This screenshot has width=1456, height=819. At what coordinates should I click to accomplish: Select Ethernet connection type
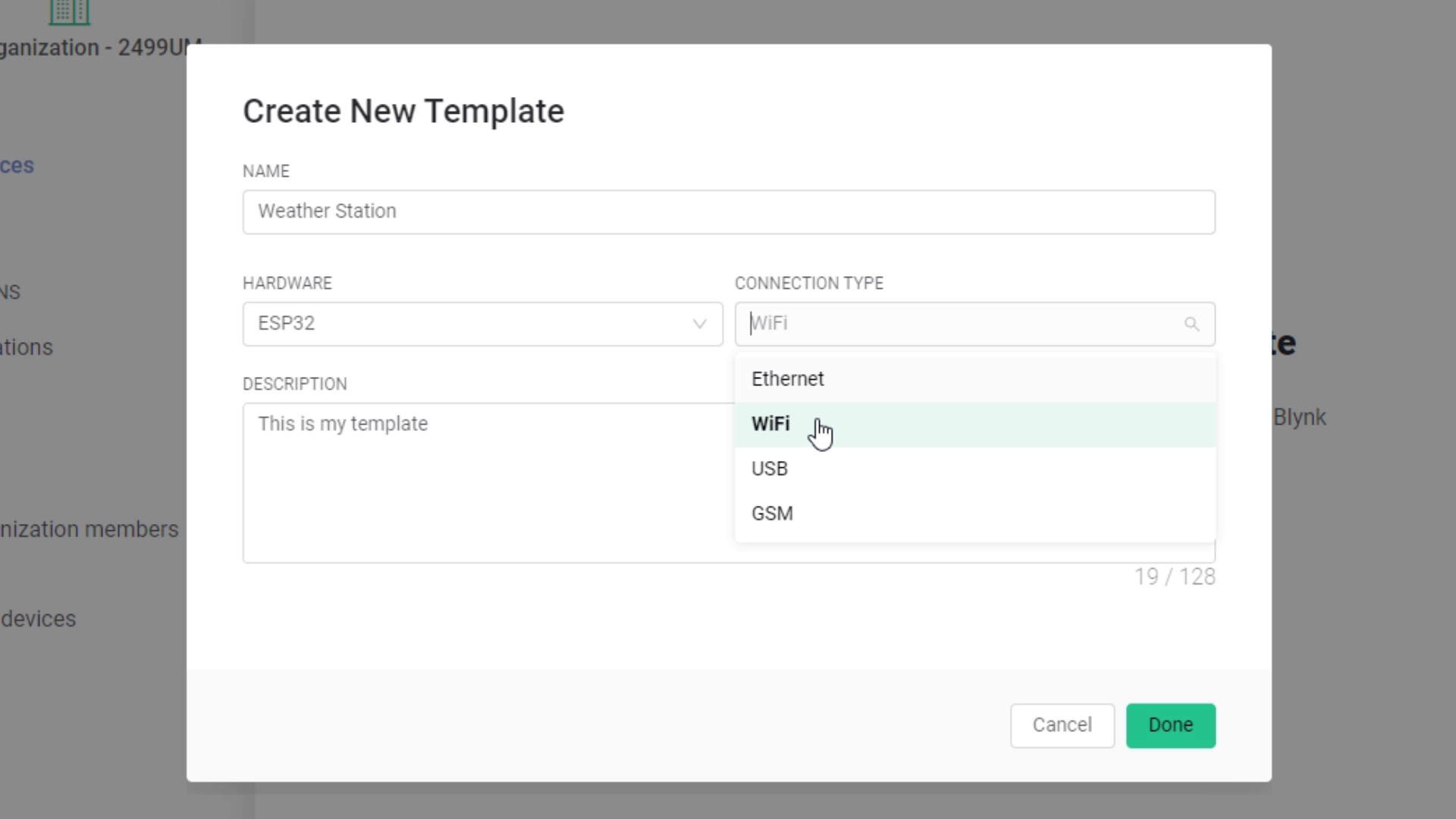pos(787,379)
